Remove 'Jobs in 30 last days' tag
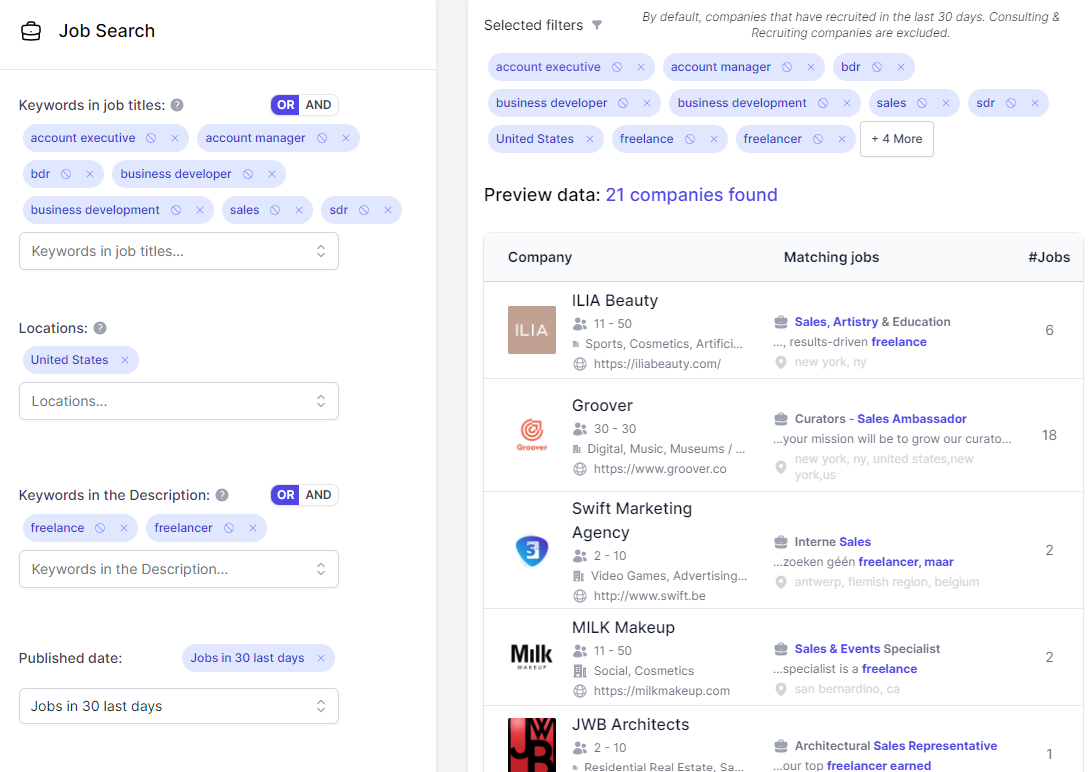1092x772 pixels. pos(321,658)
